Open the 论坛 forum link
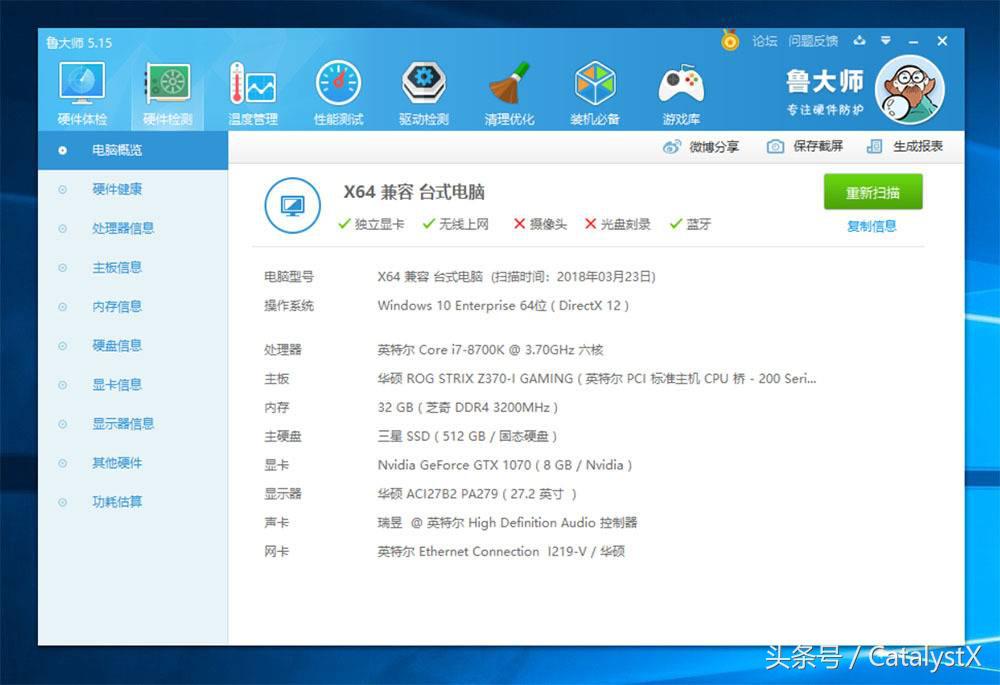1000x685 pixels. (765, 41)
